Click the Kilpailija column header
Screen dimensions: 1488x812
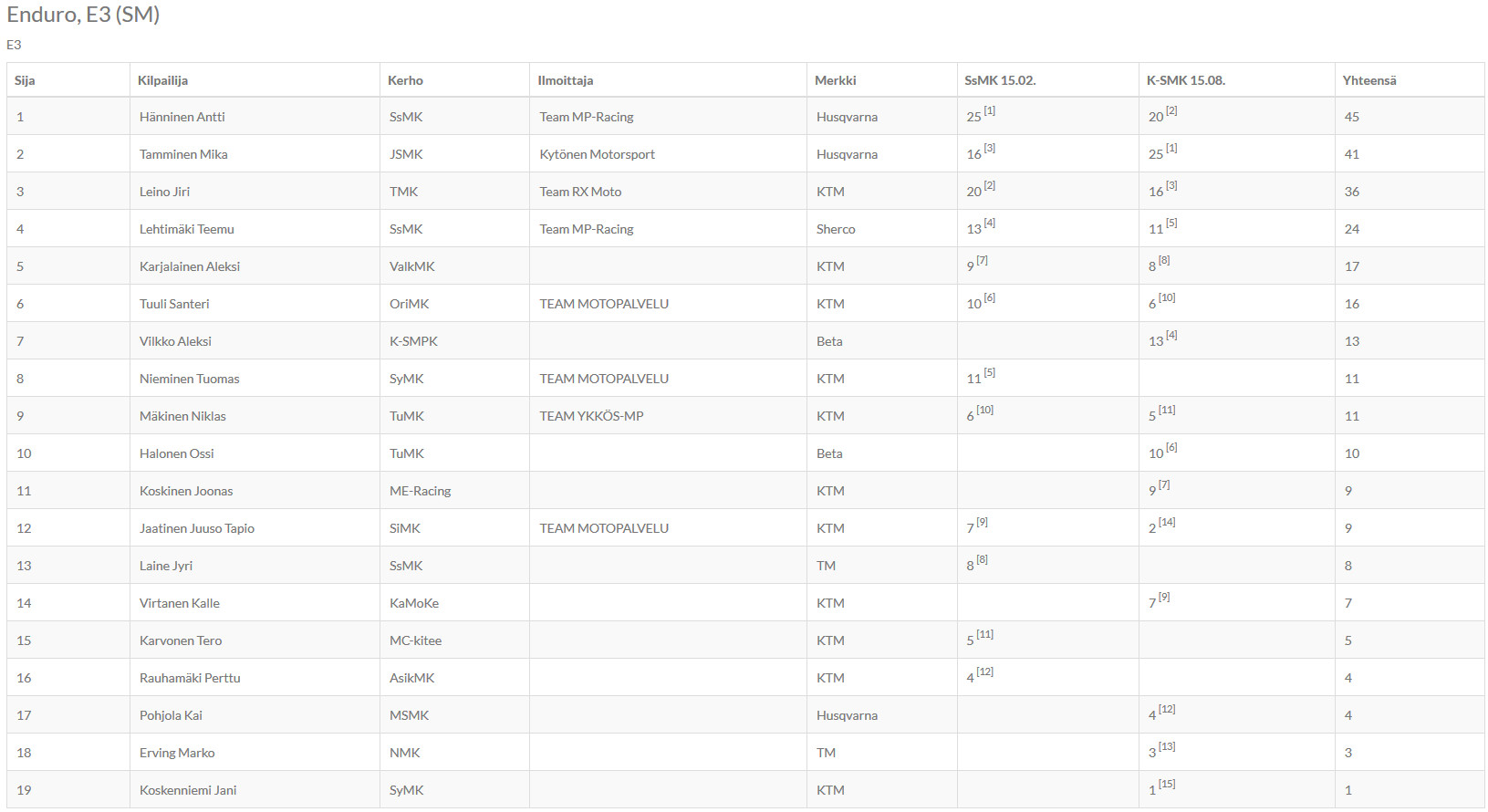(x=162, y=80)
